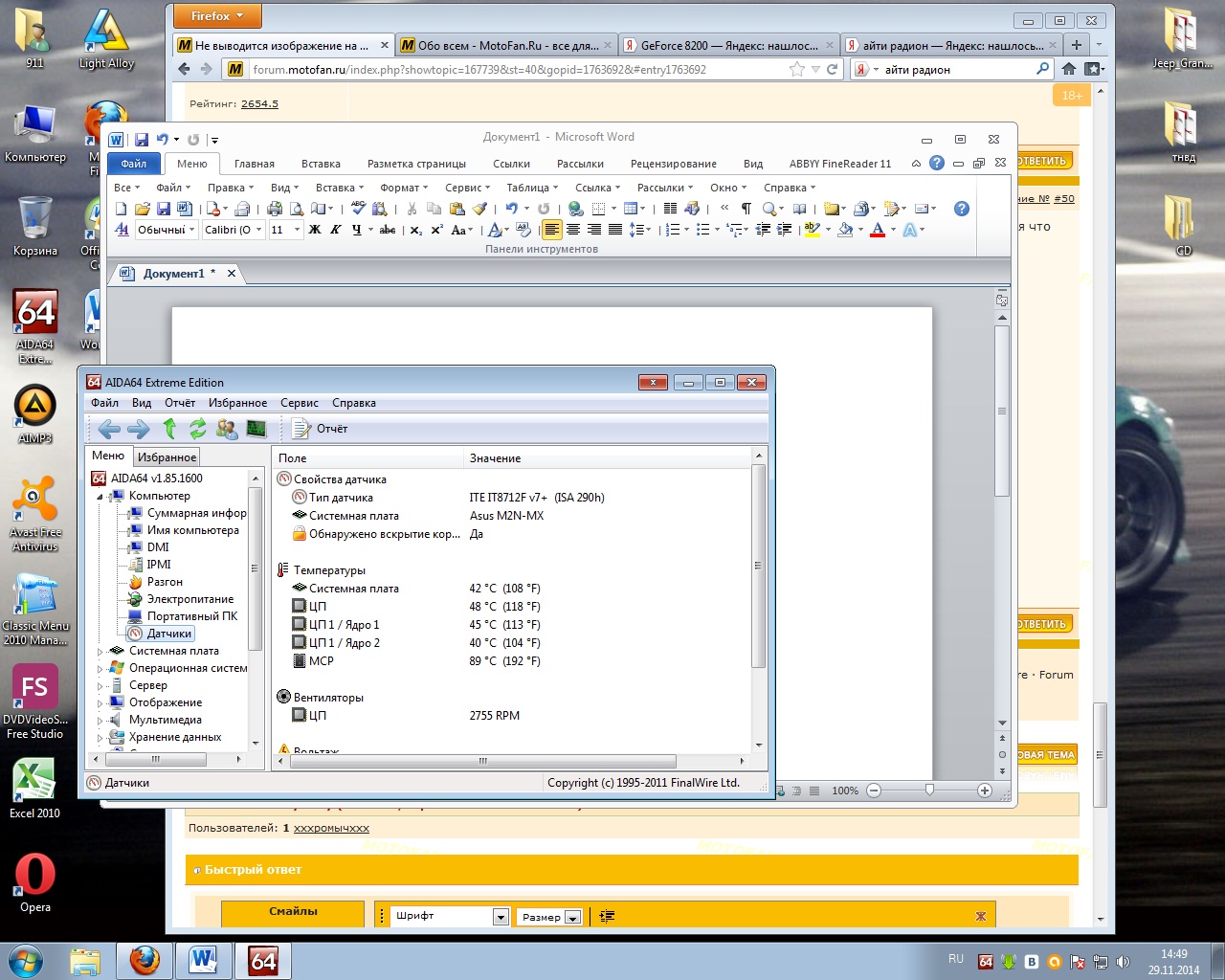Click the Print Preview icon in Word toolbar
Screen dimensions: 1225x980
click(x=296, y=209)
